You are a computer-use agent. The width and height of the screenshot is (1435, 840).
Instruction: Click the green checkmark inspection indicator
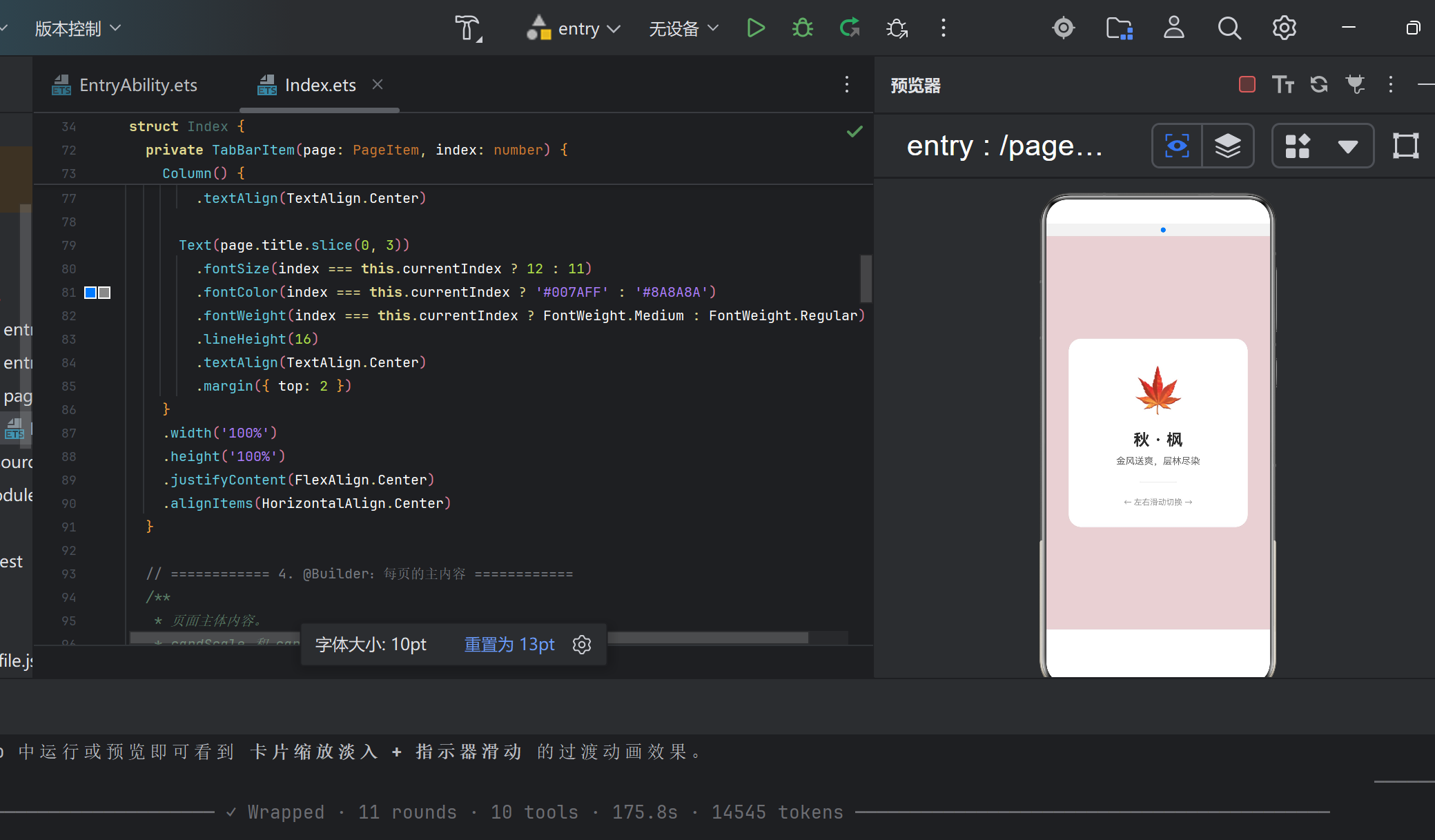[x=855, y=131]
